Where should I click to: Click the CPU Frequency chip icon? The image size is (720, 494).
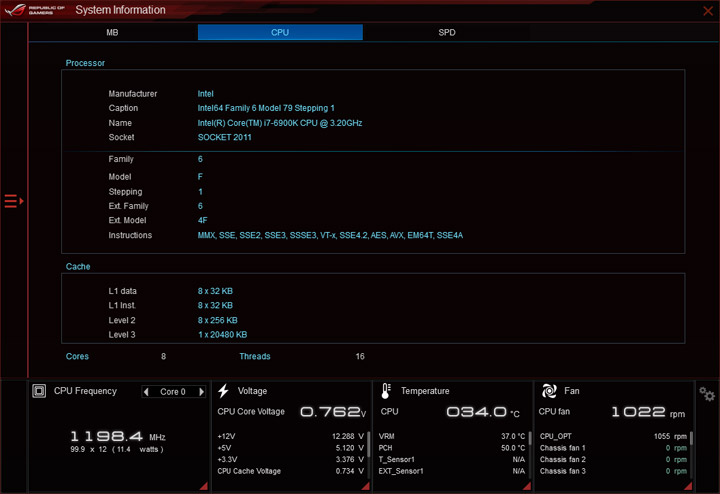39,391
